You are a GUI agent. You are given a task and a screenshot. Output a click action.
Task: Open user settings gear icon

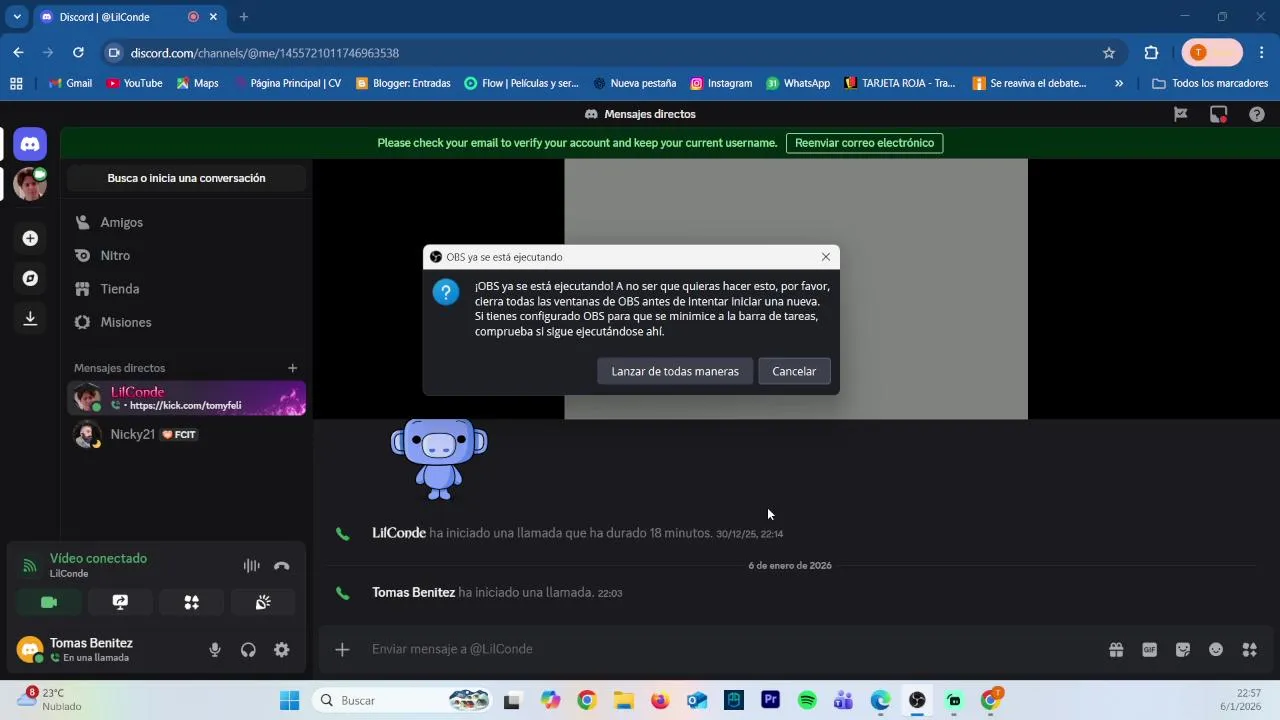pos(282,650)
